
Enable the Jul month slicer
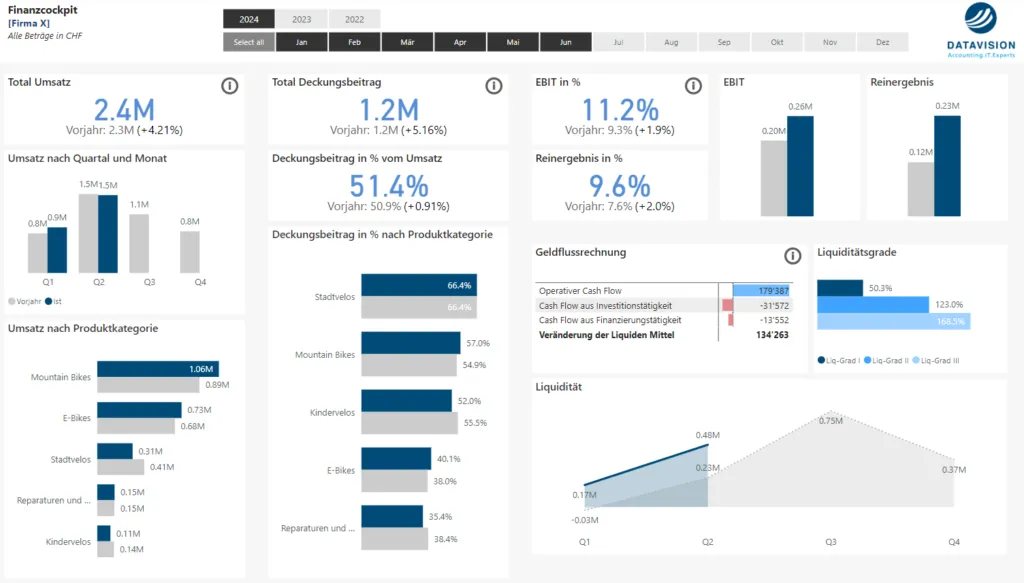pos(618,42)
